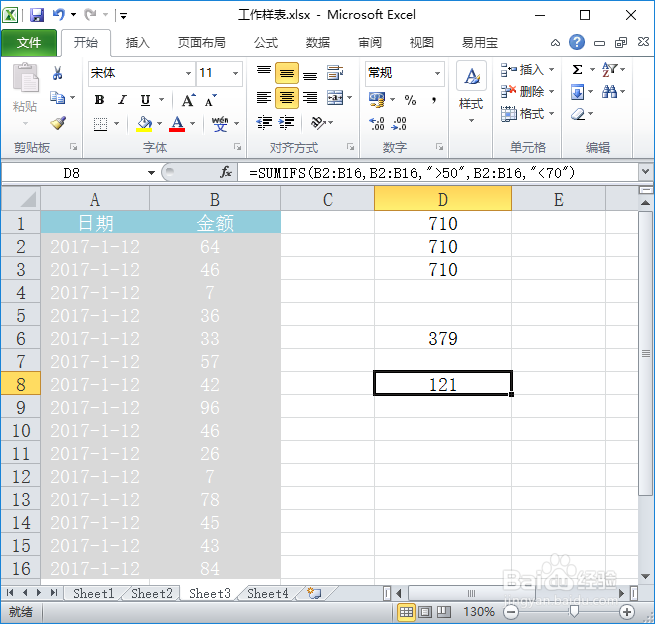Toggle Top Align vertical alignment
The image size is (655, 624).
point(264,73)
